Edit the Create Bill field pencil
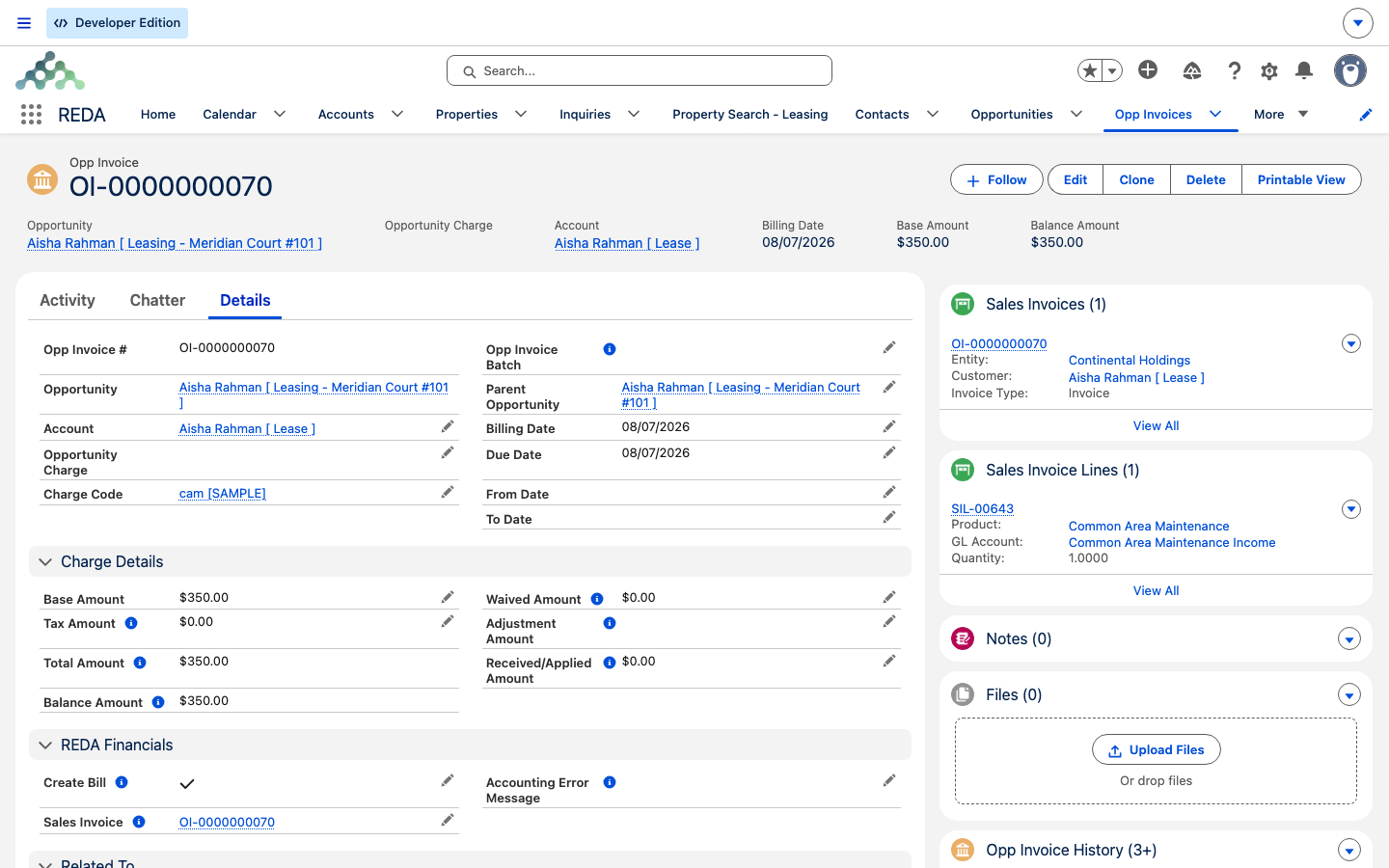 [448, 781]
